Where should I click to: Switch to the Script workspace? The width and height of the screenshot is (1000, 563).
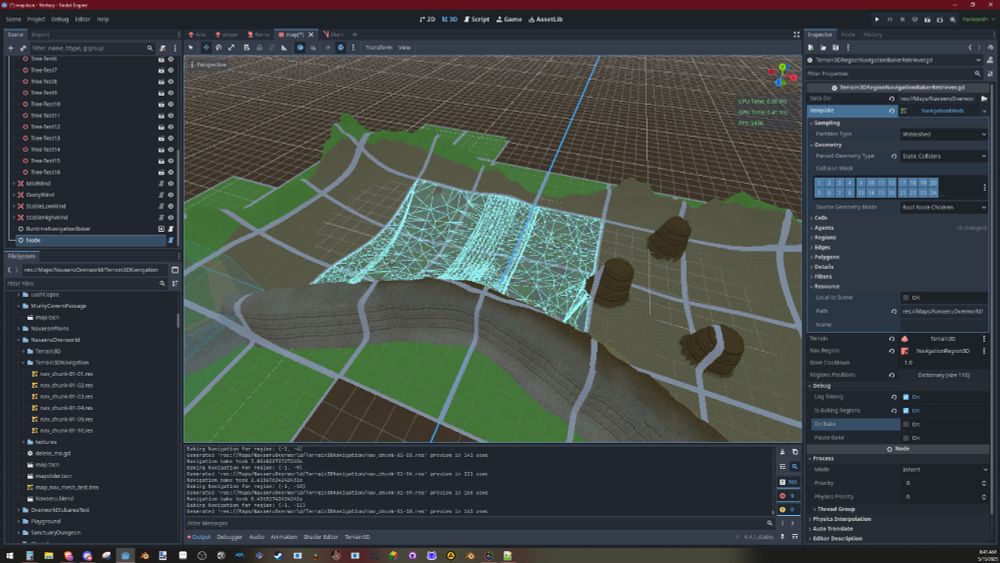(476, 19)
